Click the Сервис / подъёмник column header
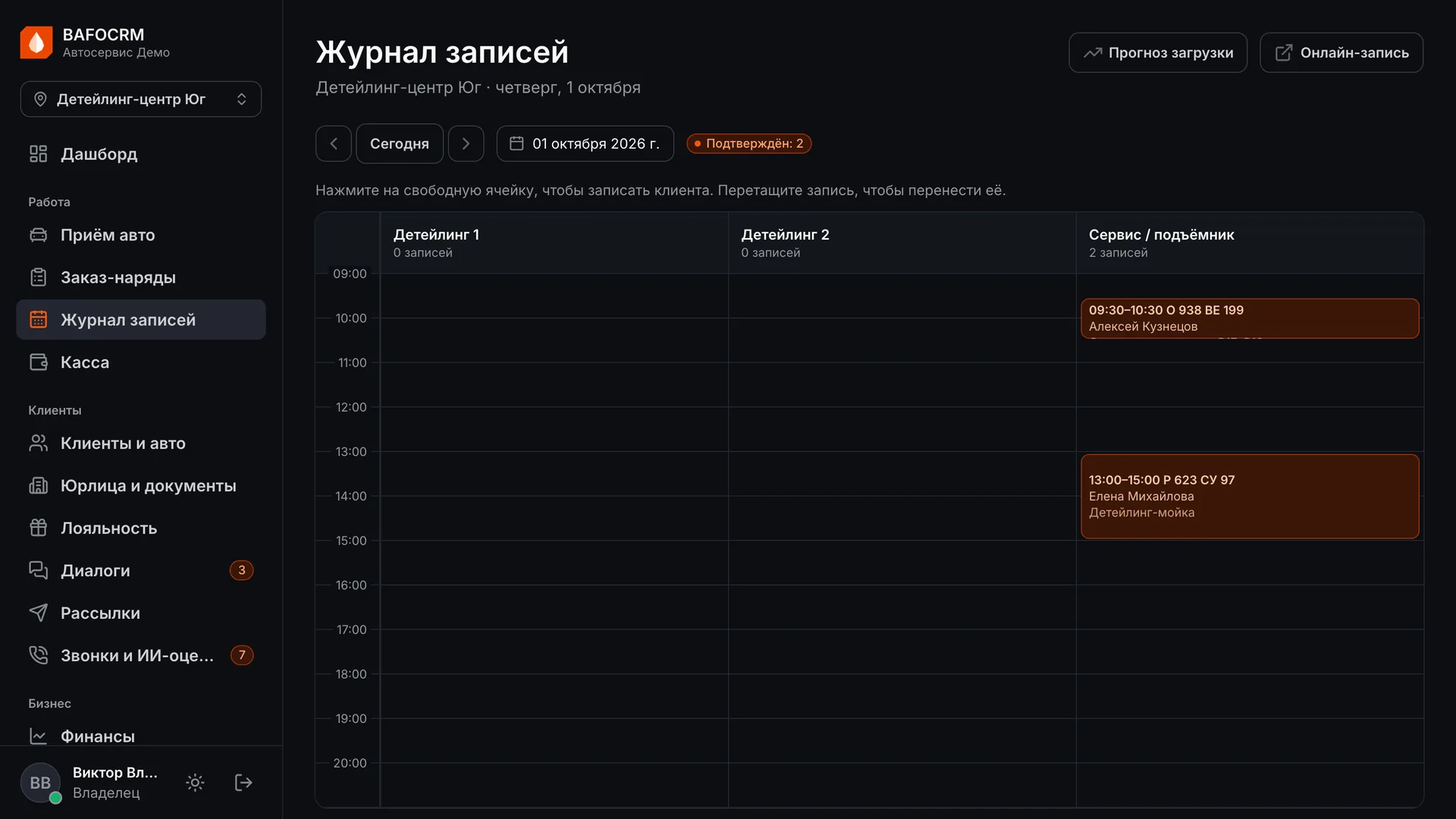The height and width of the screenshot is (819, 1456). 1250,243
